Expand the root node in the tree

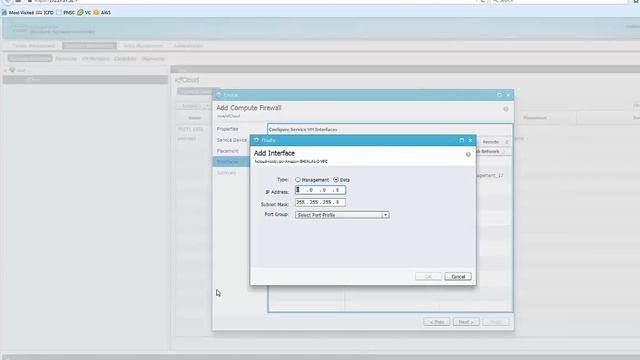click(x=5, y=70)
